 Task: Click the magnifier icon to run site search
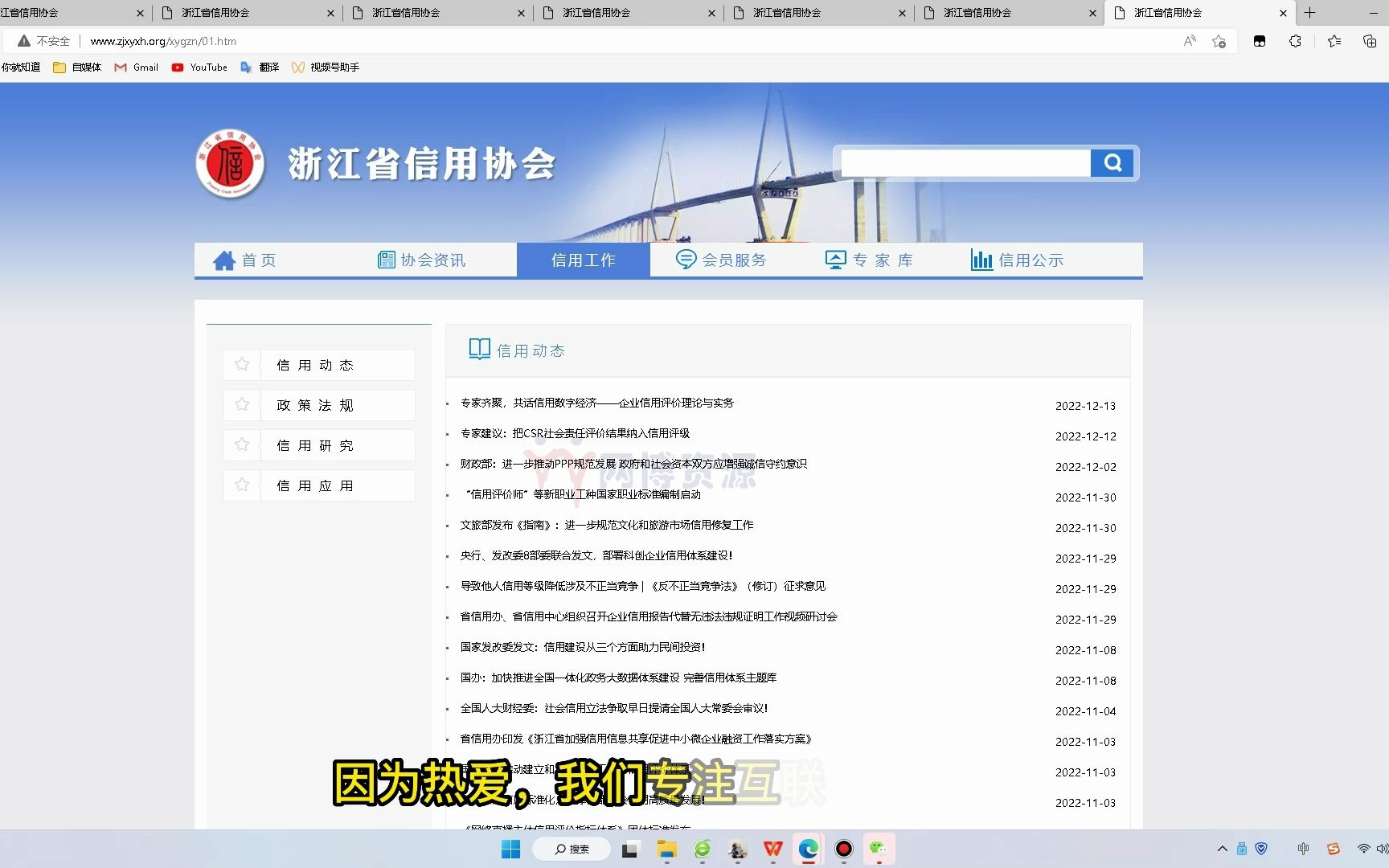point(1112,162)
